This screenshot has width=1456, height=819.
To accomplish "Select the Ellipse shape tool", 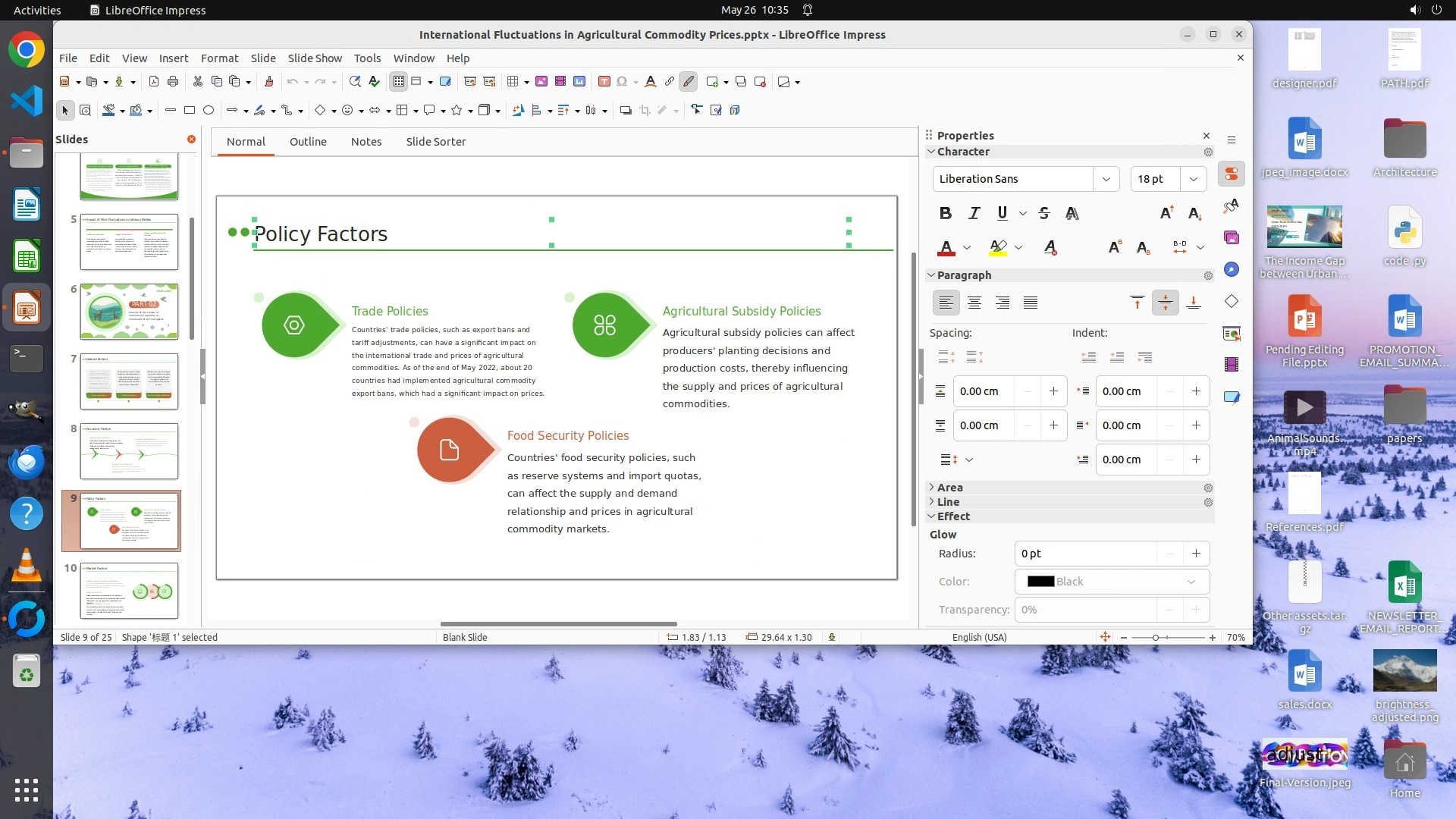I will 209,111.
